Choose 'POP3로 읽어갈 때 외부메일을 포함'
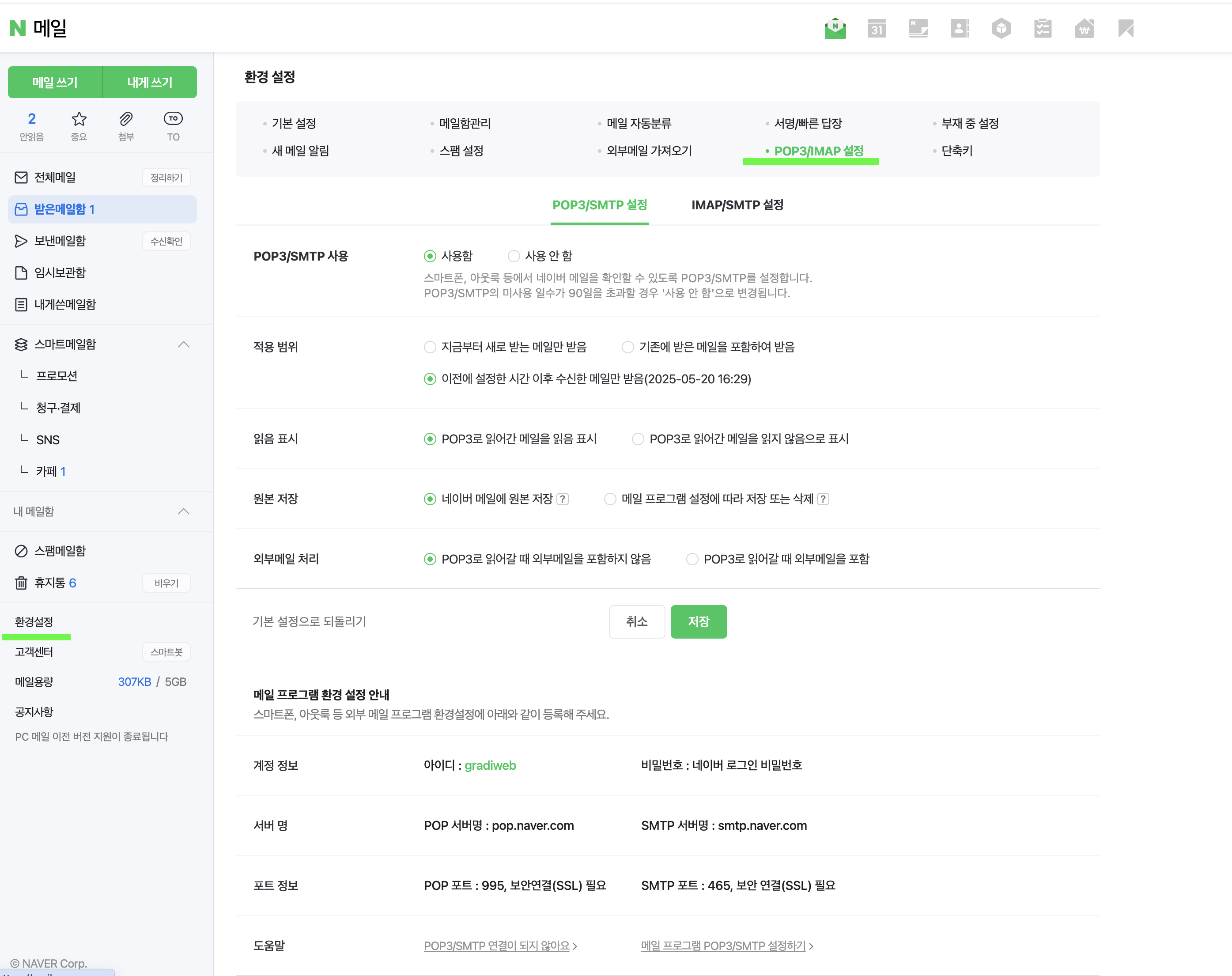Image resolution: width=1232 pixels, height=976 pixels. 692,559
